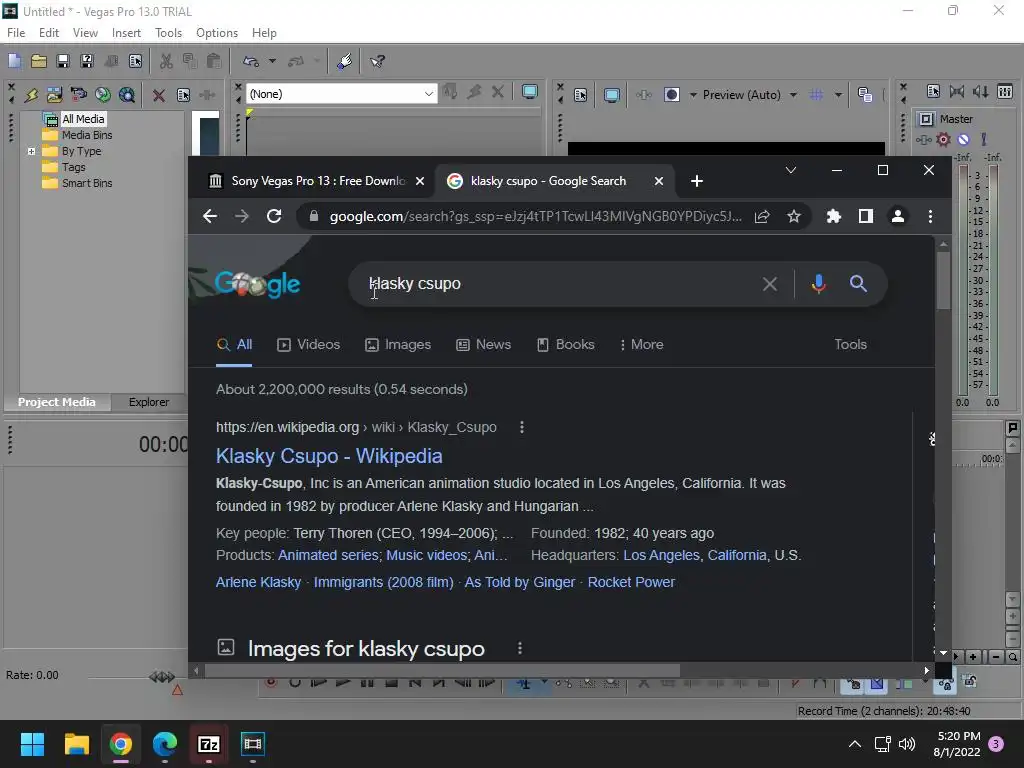
Task: Open project Properties icon in main toolbar
Action: pyautogui.click(x=135, y=61)
